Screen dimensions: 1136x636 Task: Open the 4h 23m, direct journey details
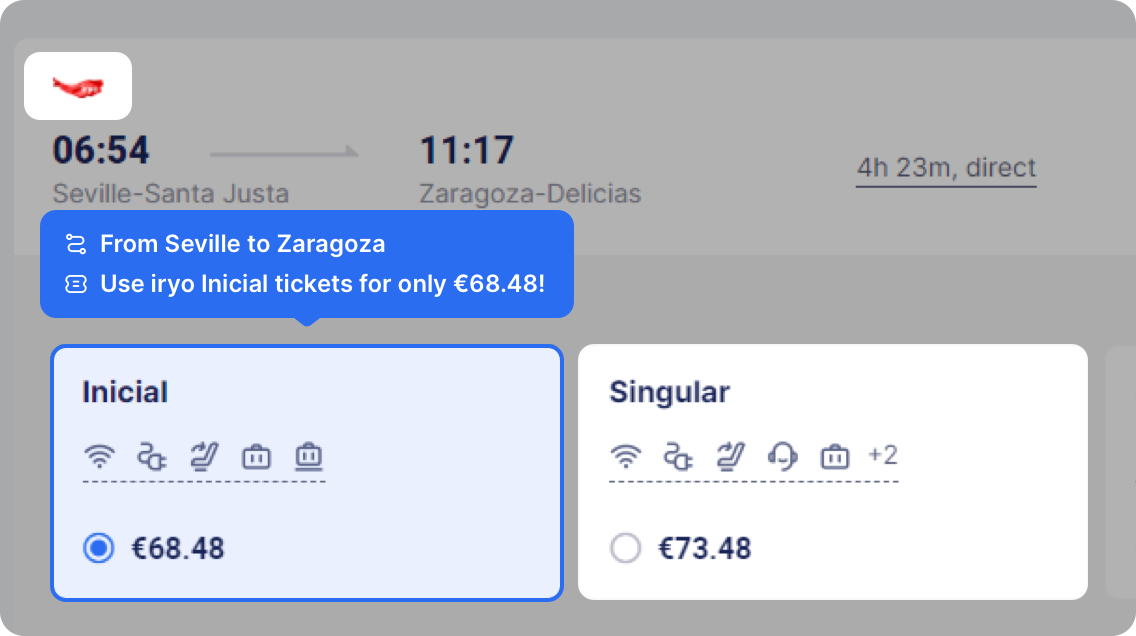(x=946, y=168)
